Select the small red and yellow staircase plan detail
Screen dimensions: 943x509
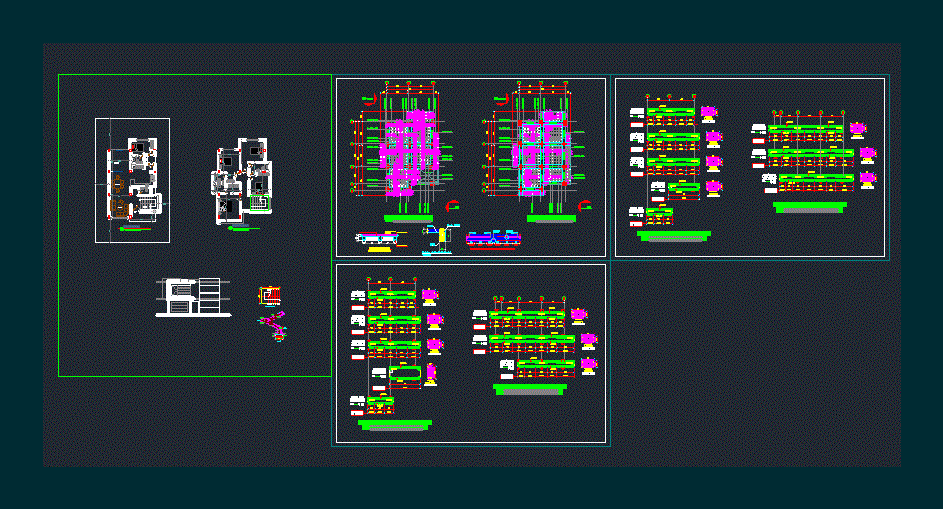[x=270, y=295]
